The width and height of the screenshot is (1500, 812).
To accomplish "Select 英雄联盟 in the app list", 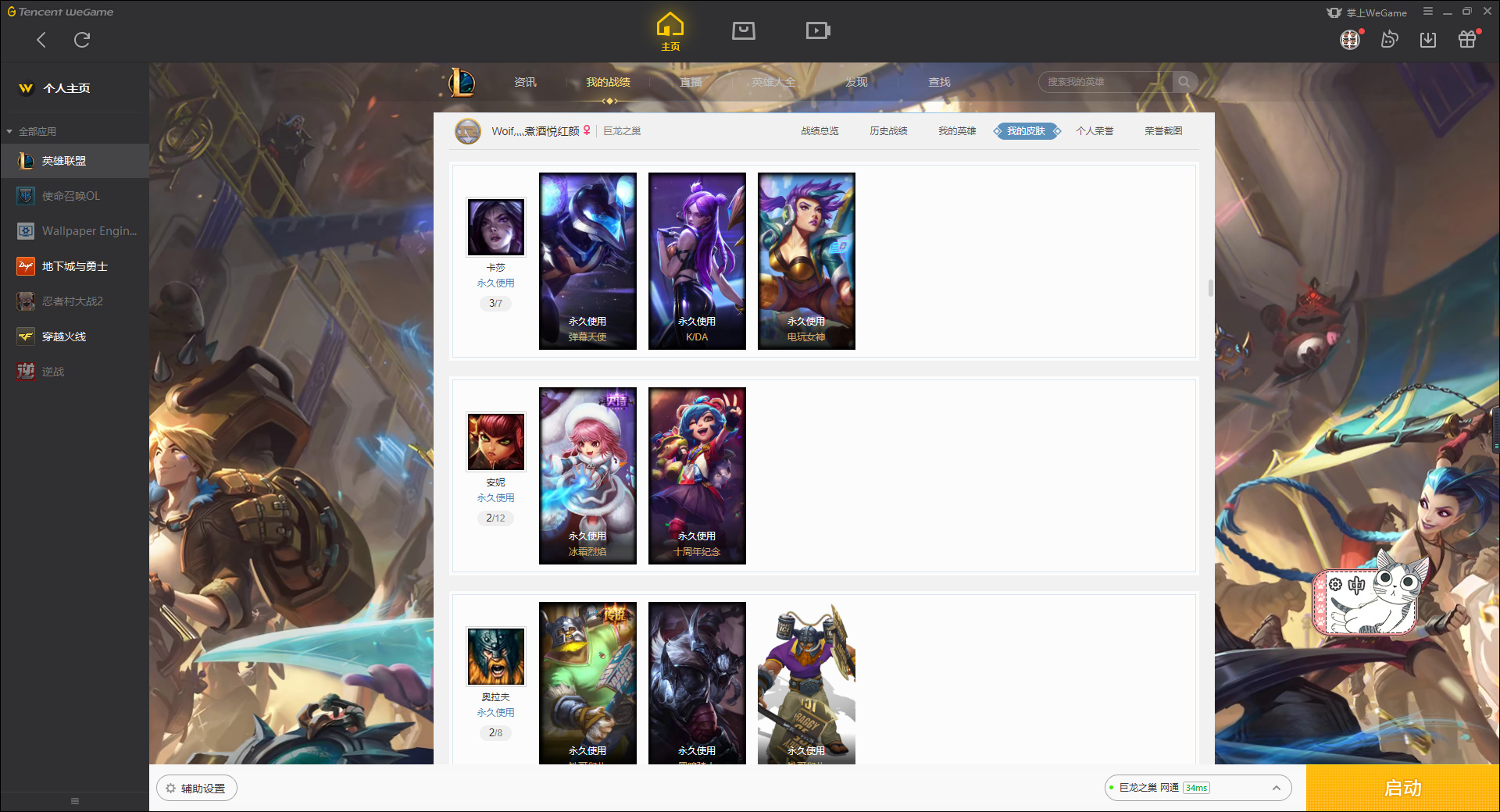I will (74, 161).
